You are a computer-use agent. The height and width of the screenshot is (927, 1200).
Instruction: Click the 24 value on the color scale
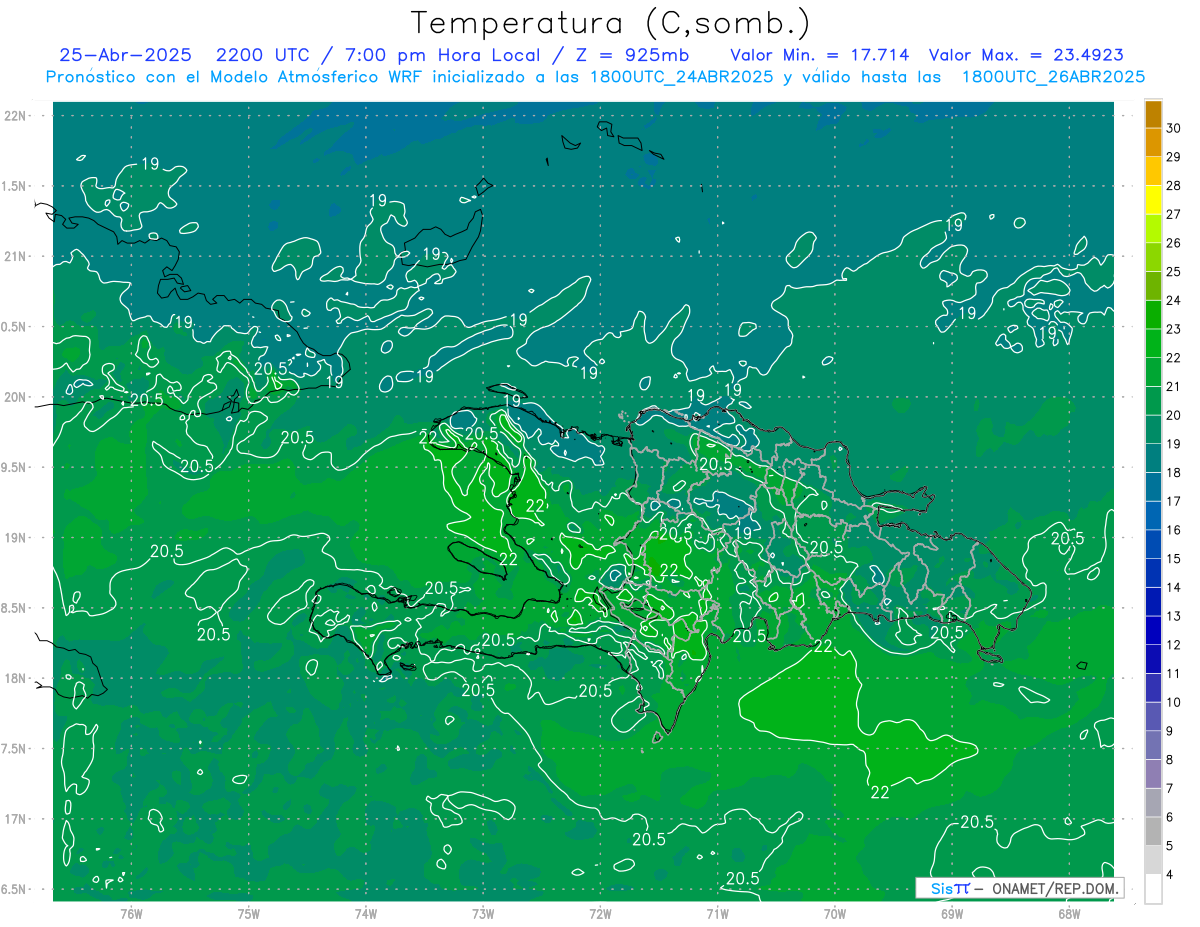tap(1174, 300)
